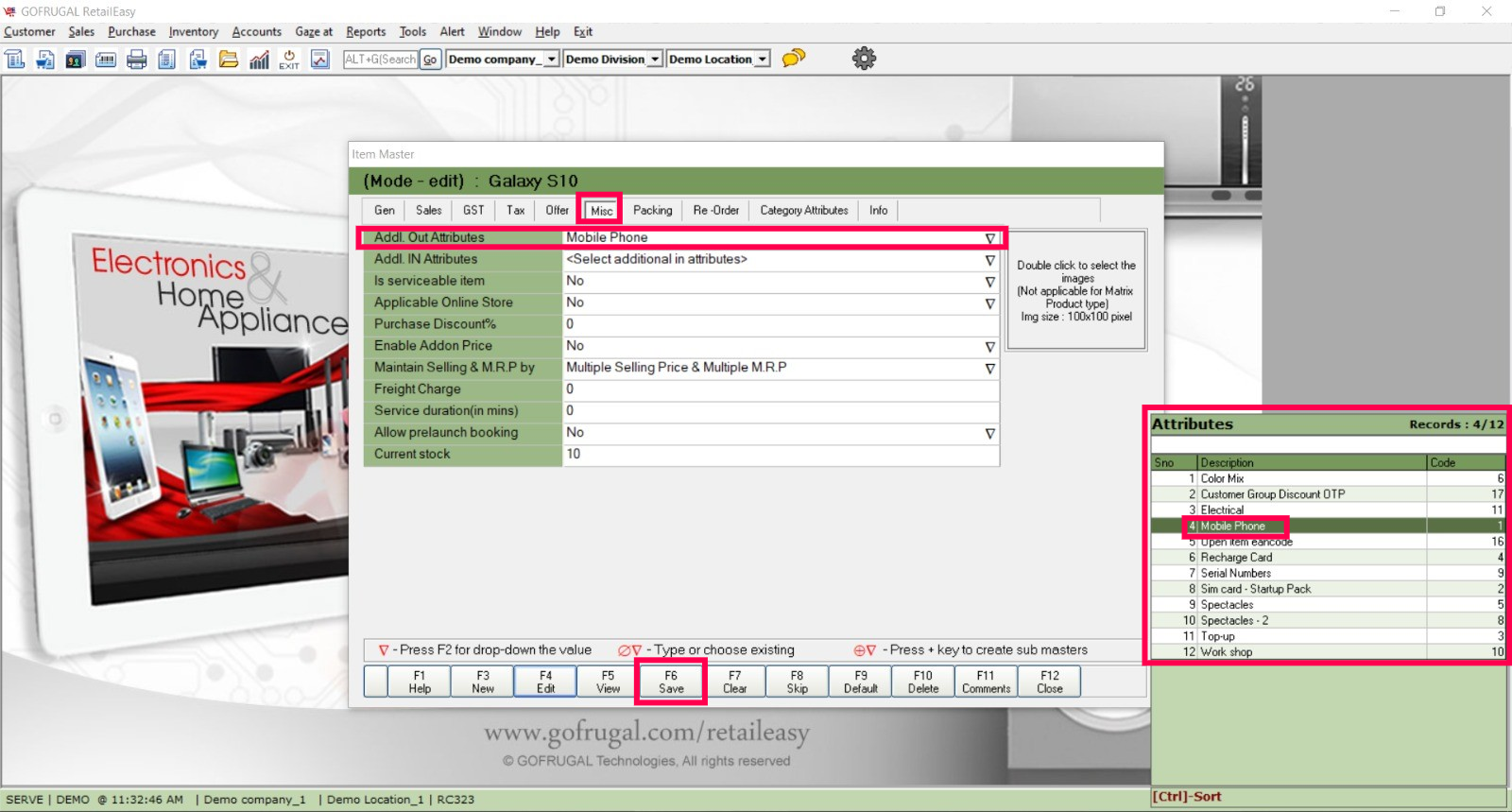Image resolution: width=1512 pixels, height=812 pixels.
Task: Open the Accounts menu
Action: (257, 32)
